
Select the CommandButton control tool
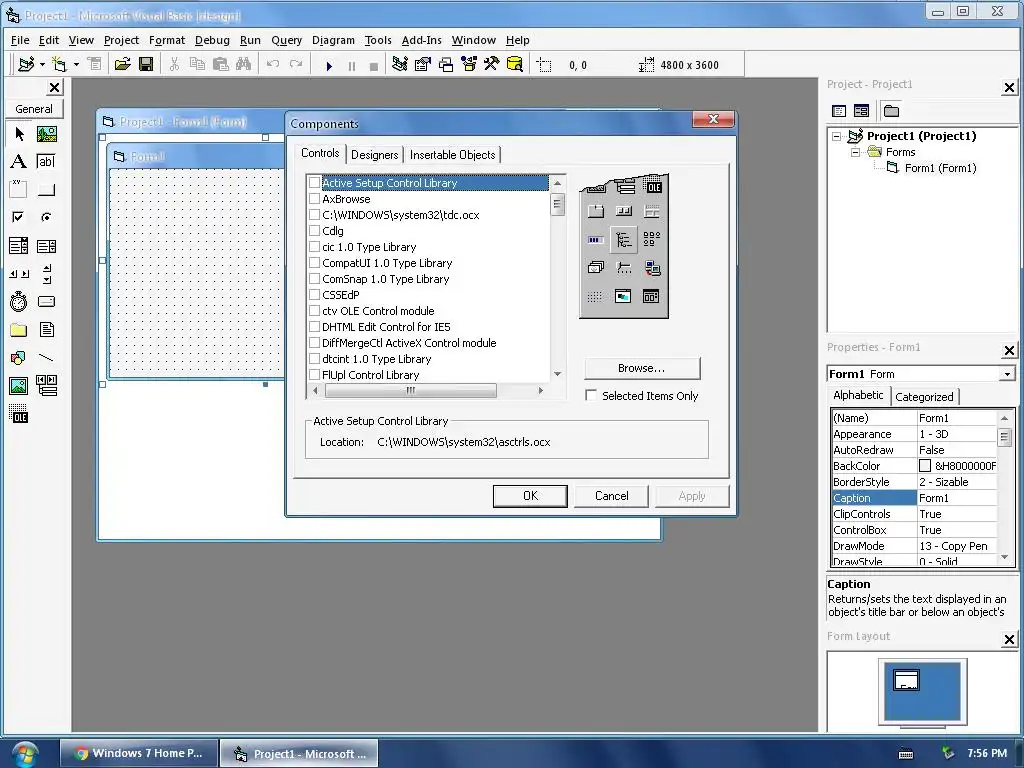46,189
